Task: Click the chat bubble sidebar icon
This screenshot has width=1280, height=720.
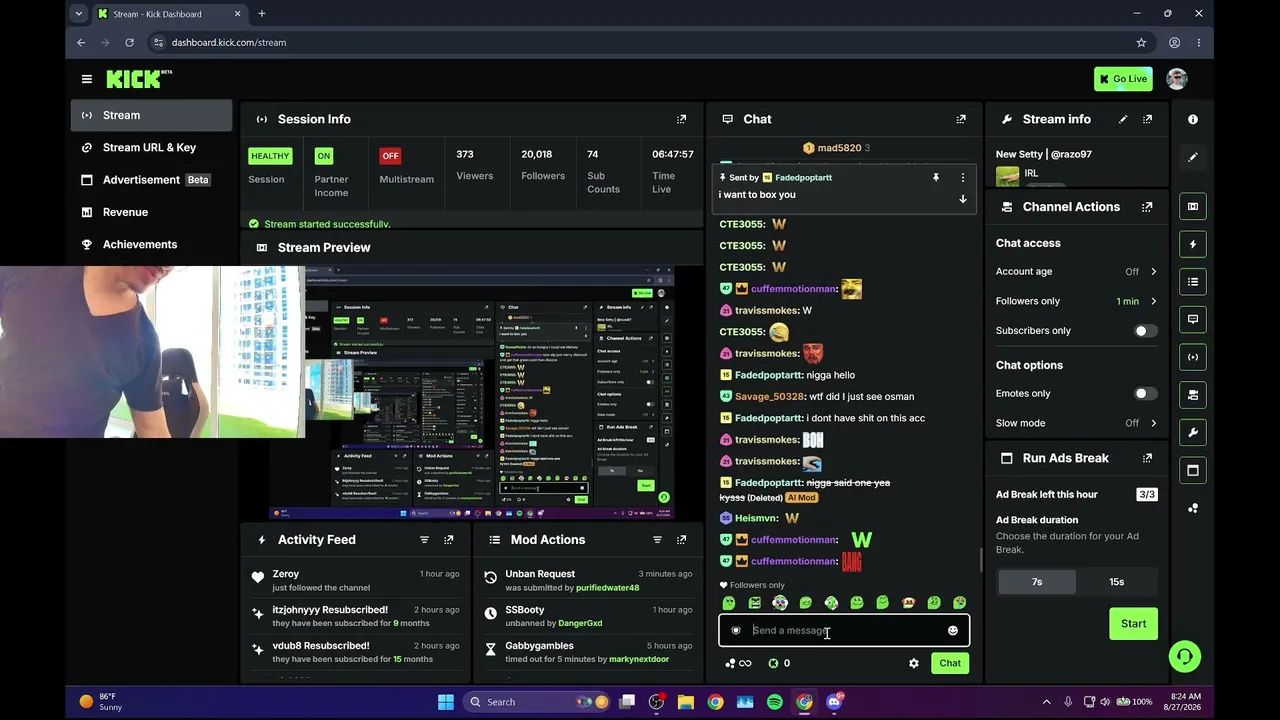Action: [1193, 320]
